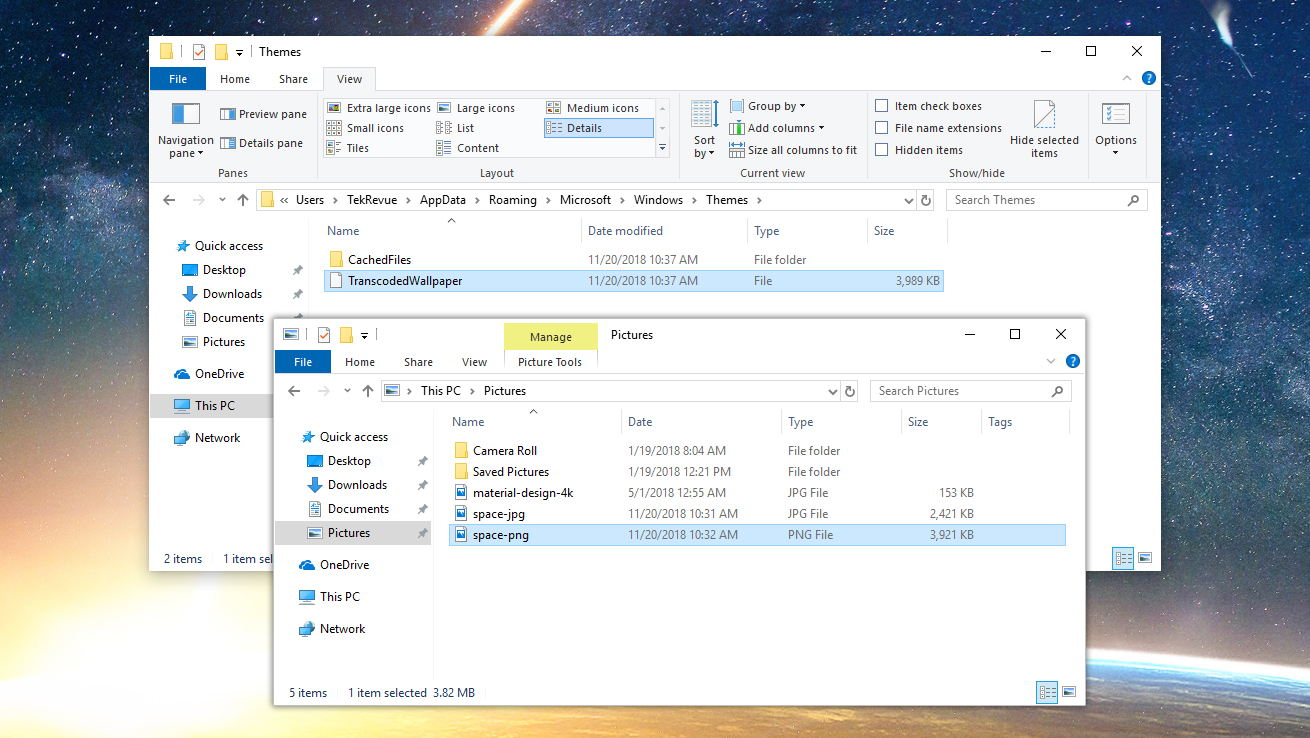Open the Manage Picture Tools tab
Image resolution: width=1310 pixels, height=738 pixels.
click(x=550, y=337)
